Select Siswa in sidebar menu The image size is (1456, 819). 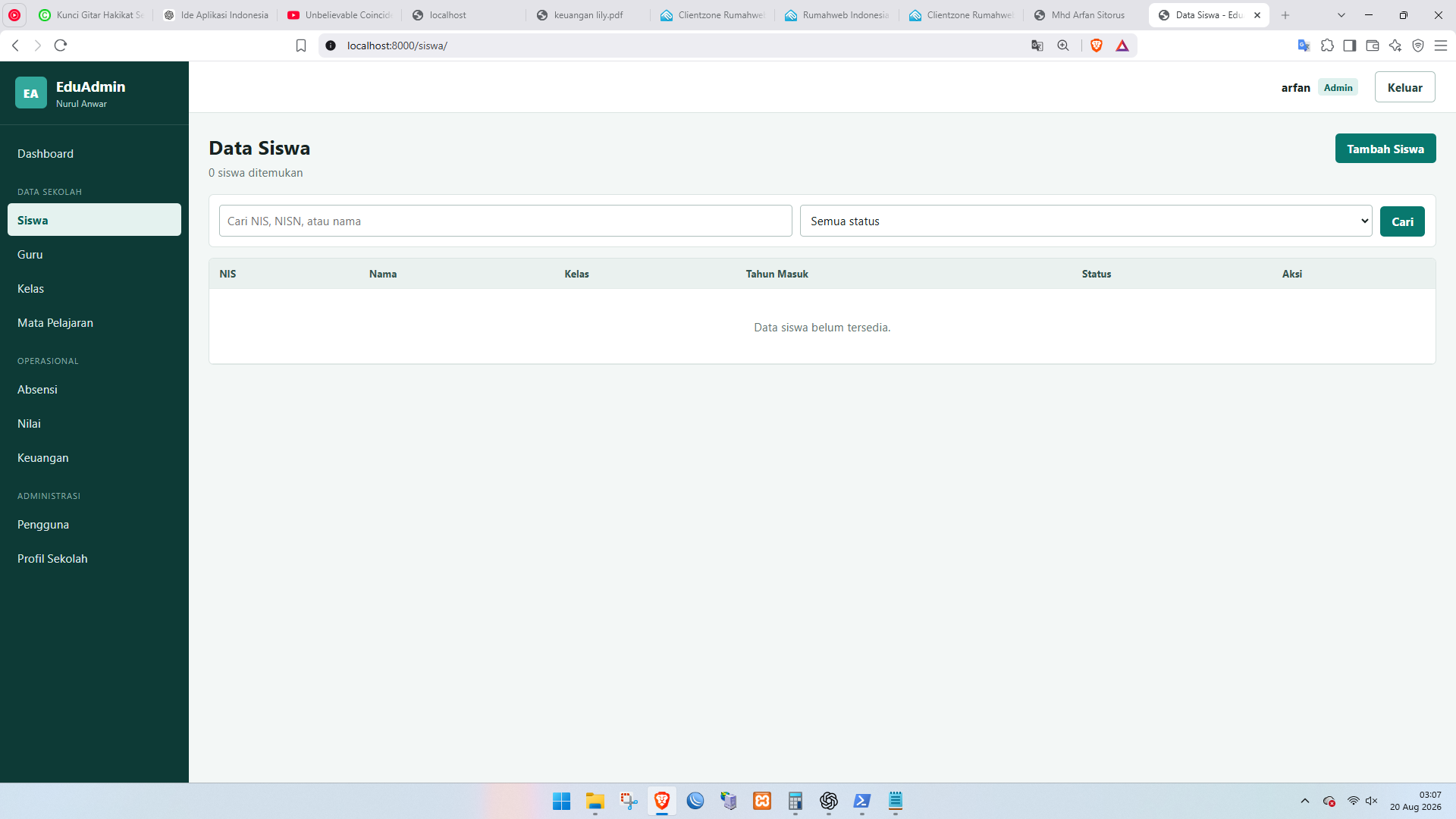tap(94, 220)
